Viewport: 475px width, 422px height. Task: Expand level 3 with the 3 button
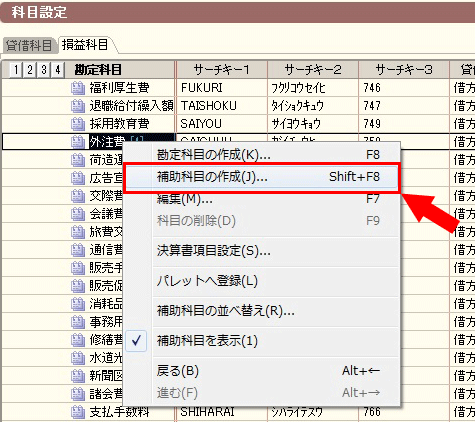(x=44, y=70)
